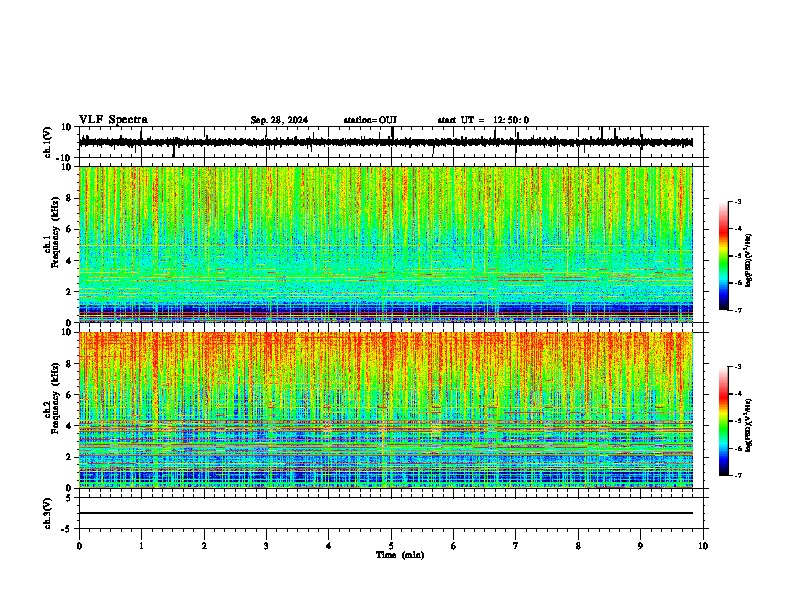Click the flat ch.3 voltage trace line
The width and height of the screenshot is (792, 612).
click(386, 513)
